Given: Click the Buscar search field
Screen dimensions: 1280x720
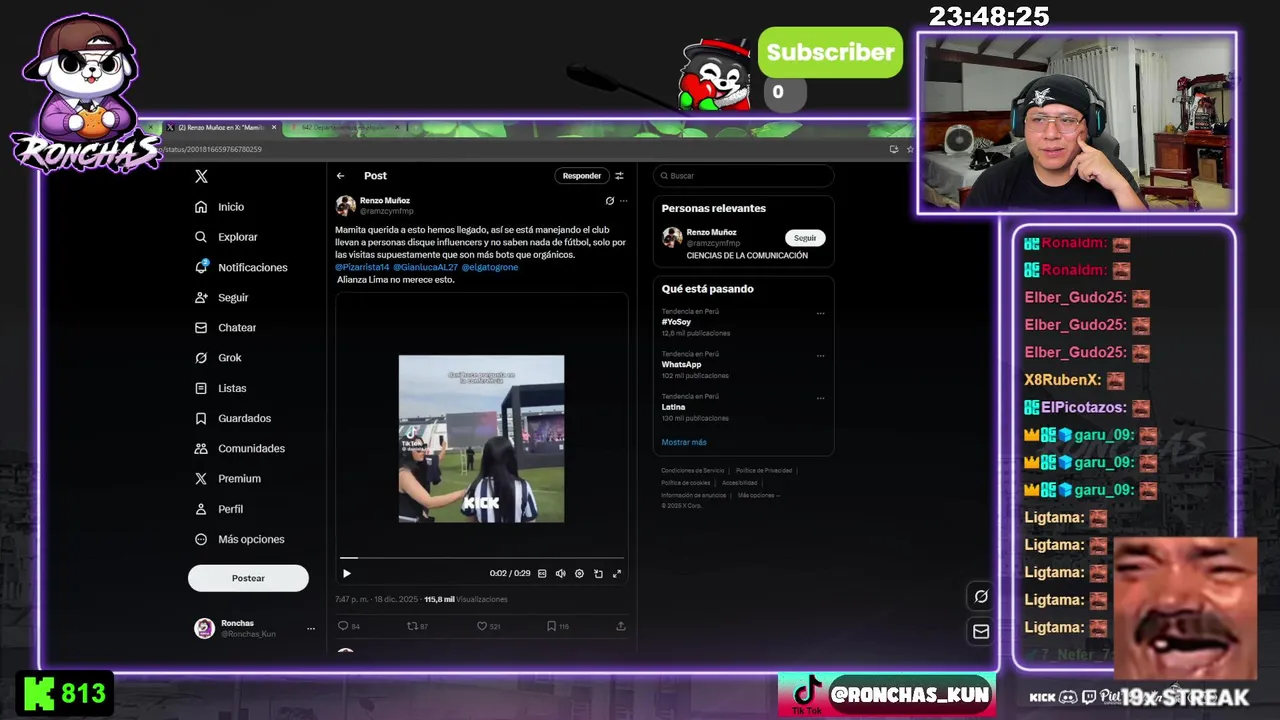Looking at the screenshot, I should point(743,176).
